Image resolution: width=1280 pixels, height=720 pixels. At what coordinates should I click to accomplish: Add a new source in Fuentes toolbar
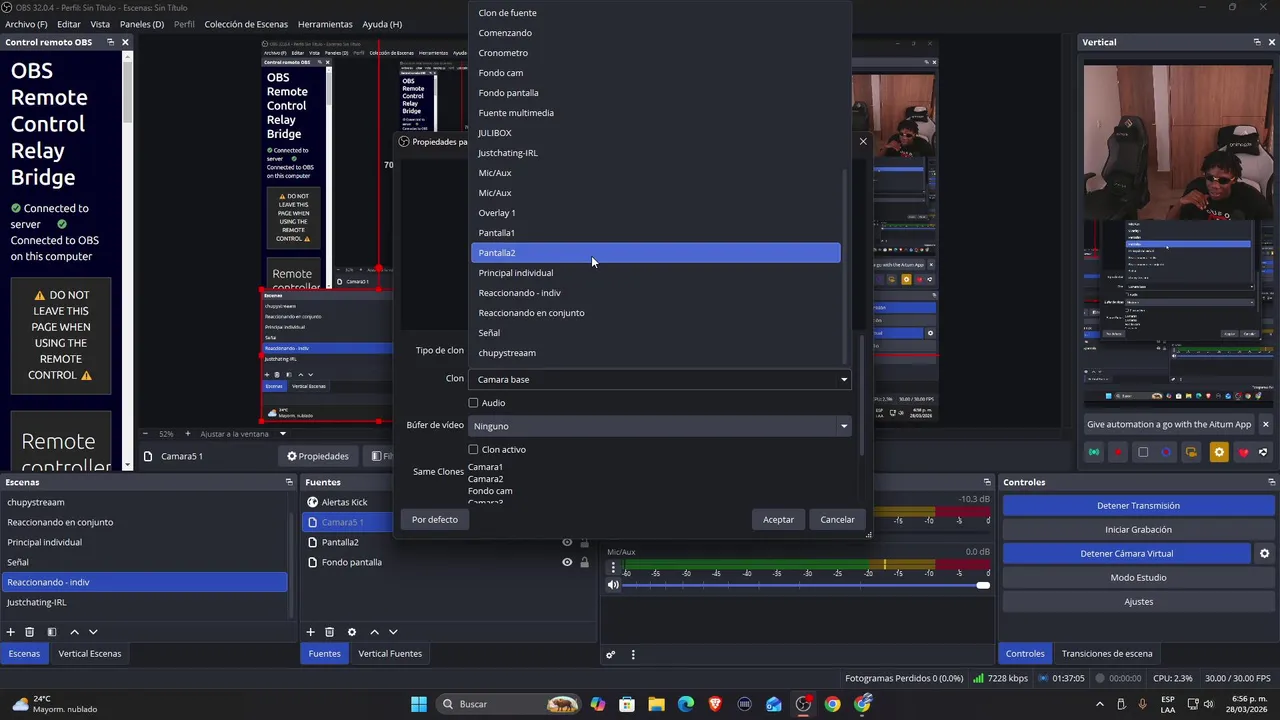(x=310, y=632)
